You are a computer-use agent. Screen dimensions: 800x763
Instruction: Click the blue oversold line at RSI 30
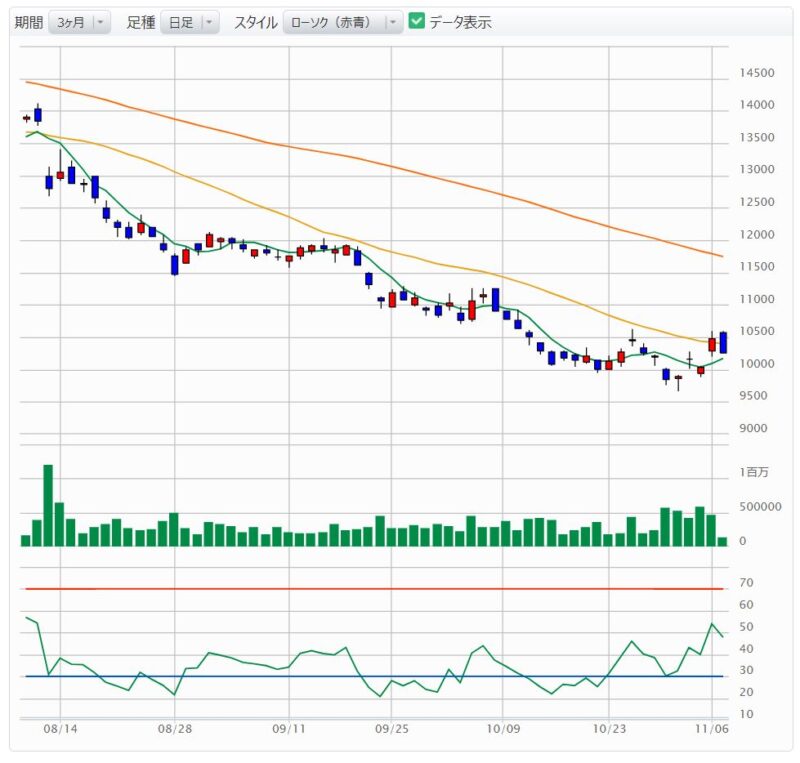pyautogui.click(x=374, y=676)
